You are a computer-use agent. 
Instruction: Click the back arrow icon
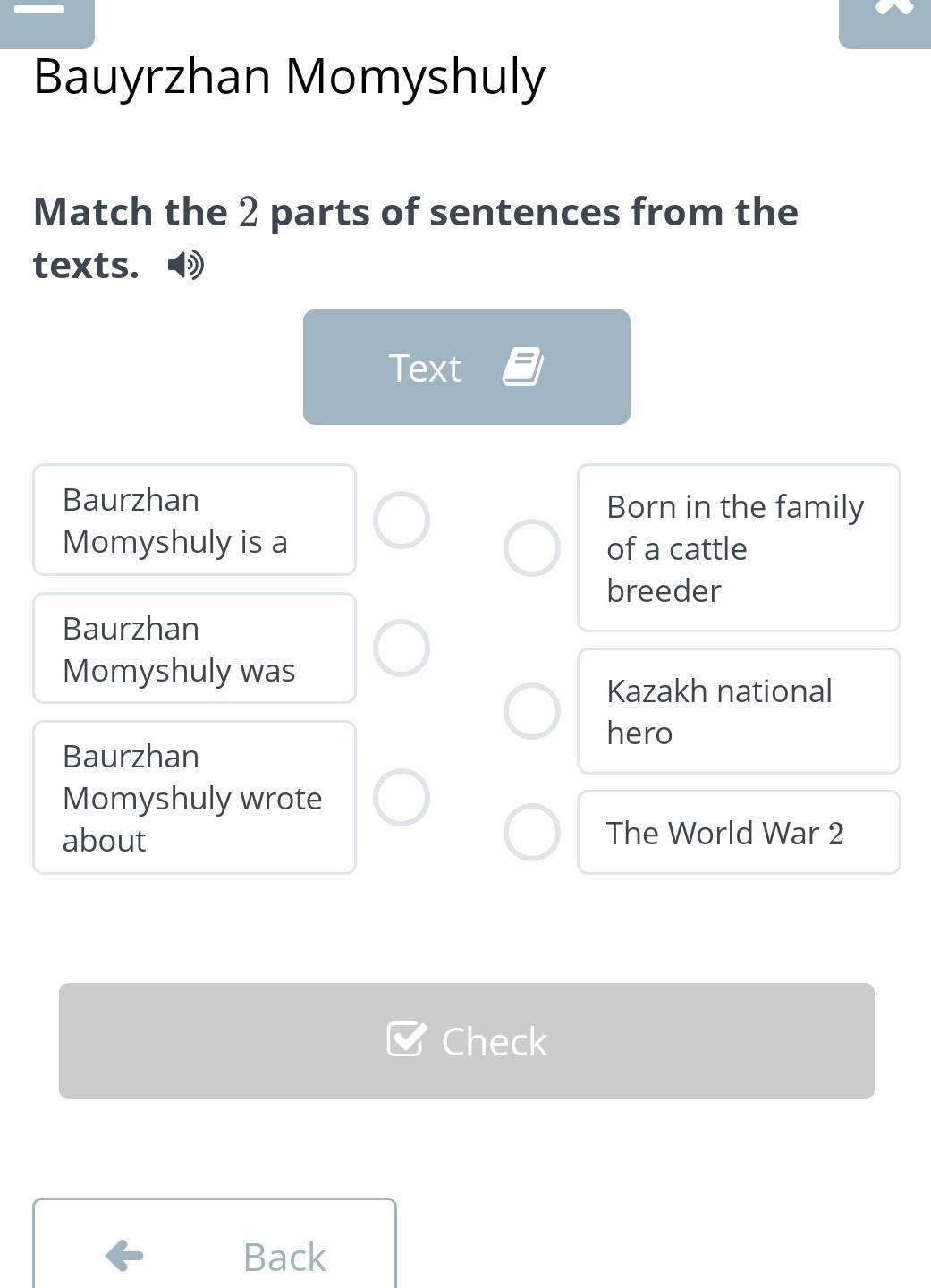tap(124, 1256)
